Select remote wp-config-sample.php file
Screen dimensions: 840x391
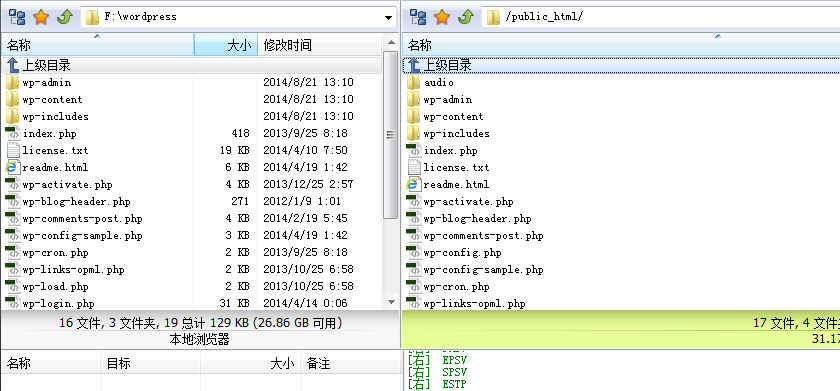coord(483,269)
